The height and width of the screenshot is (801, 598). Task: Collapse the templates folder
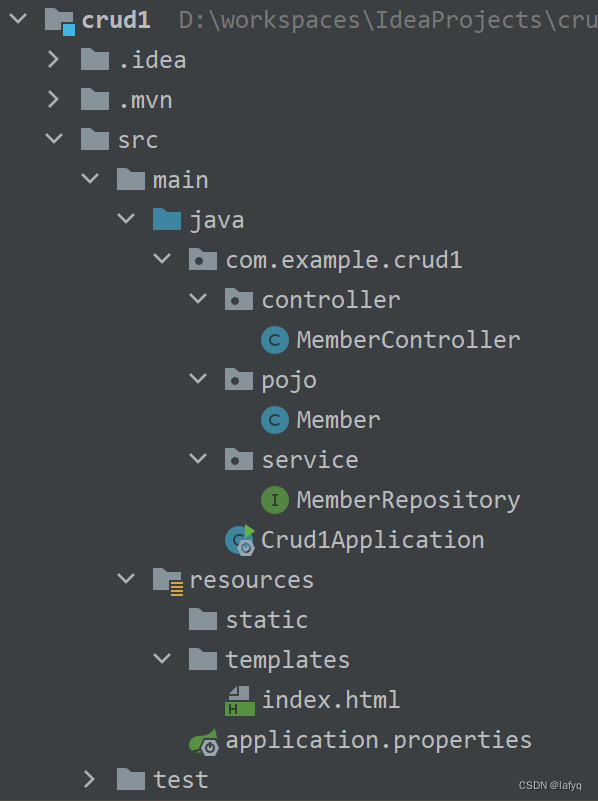(x=162, y=658)
